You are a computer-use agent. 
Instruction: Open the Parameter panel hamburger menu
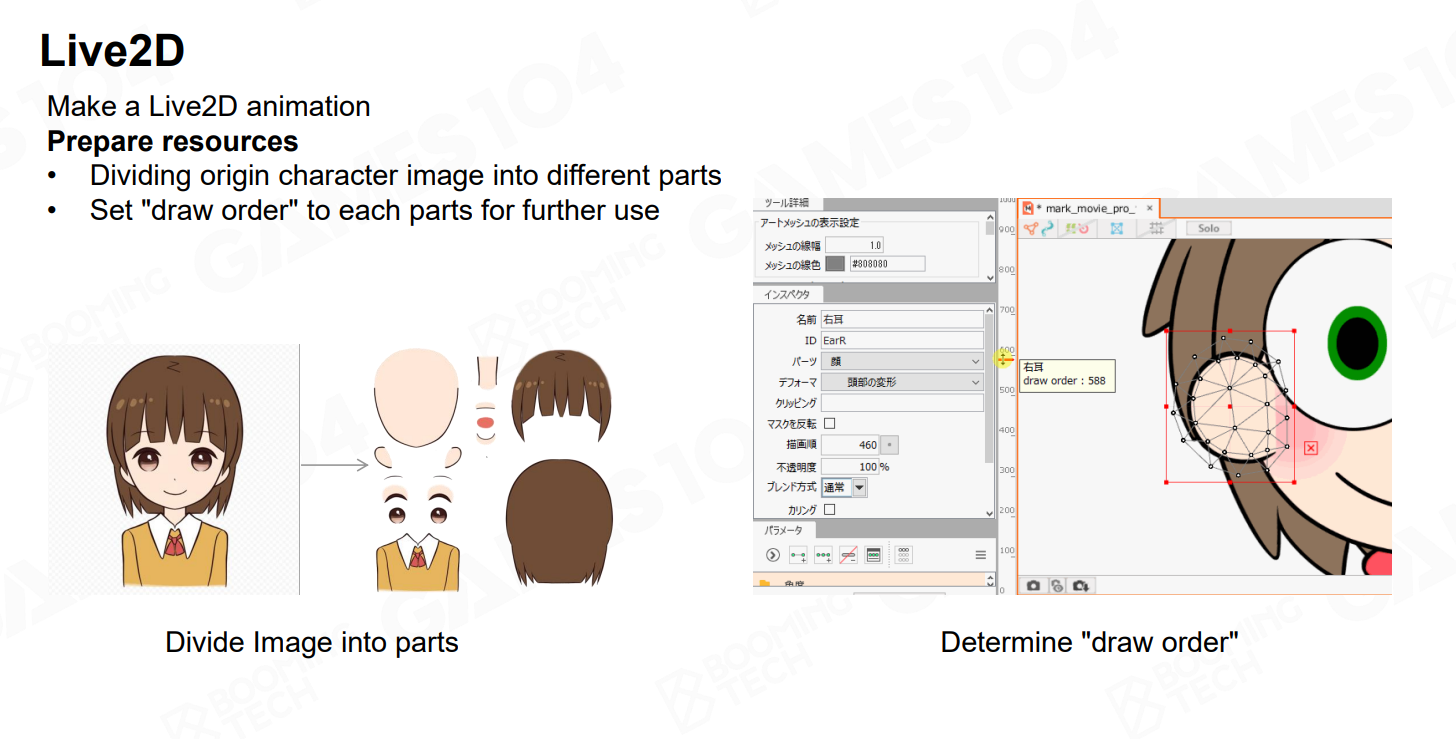tap(980, 555)
